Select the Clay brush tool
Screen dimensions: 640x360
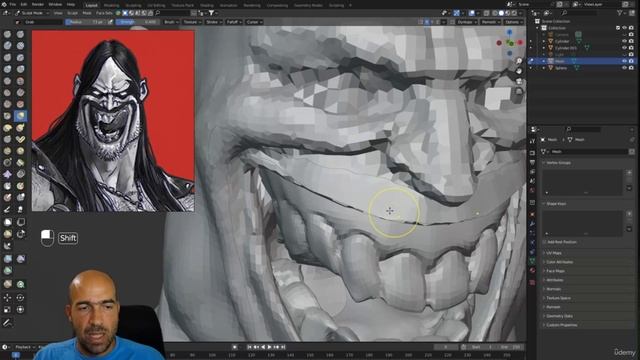tap(7, 46)
